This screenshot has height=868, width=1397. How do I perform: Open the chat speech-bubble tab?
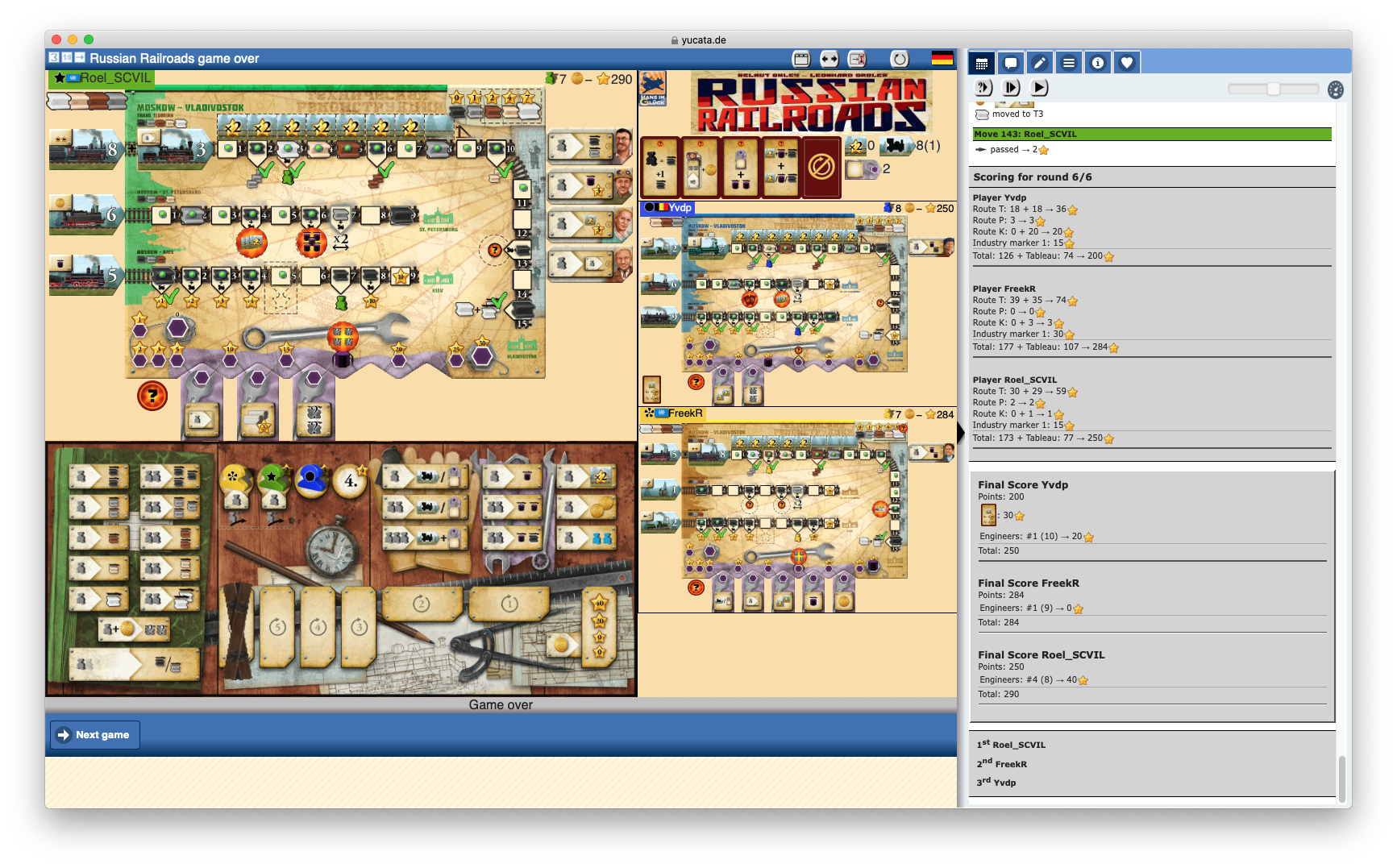(x=1010, y=63)
